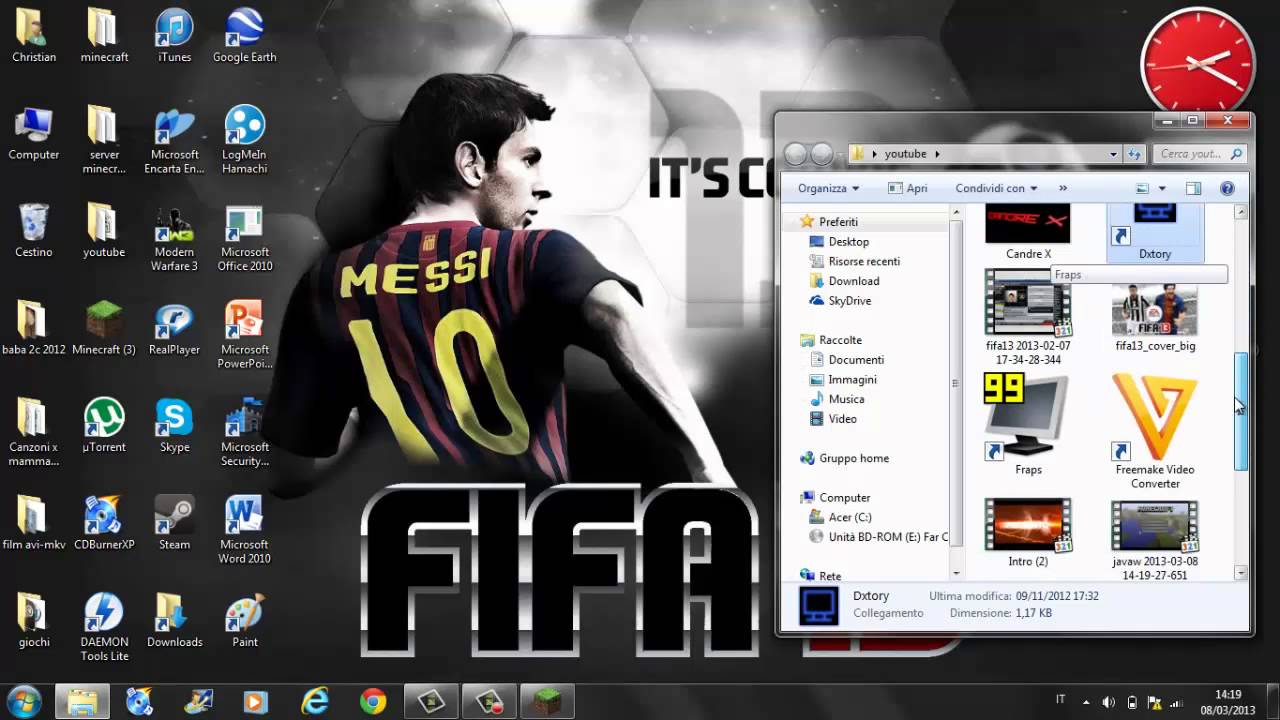This screenshot has height=720, width=1280.
Task: Select Freemake Video Converter shortcut in Explorer
Action: pyautogui.click(x=1155, y=431)
